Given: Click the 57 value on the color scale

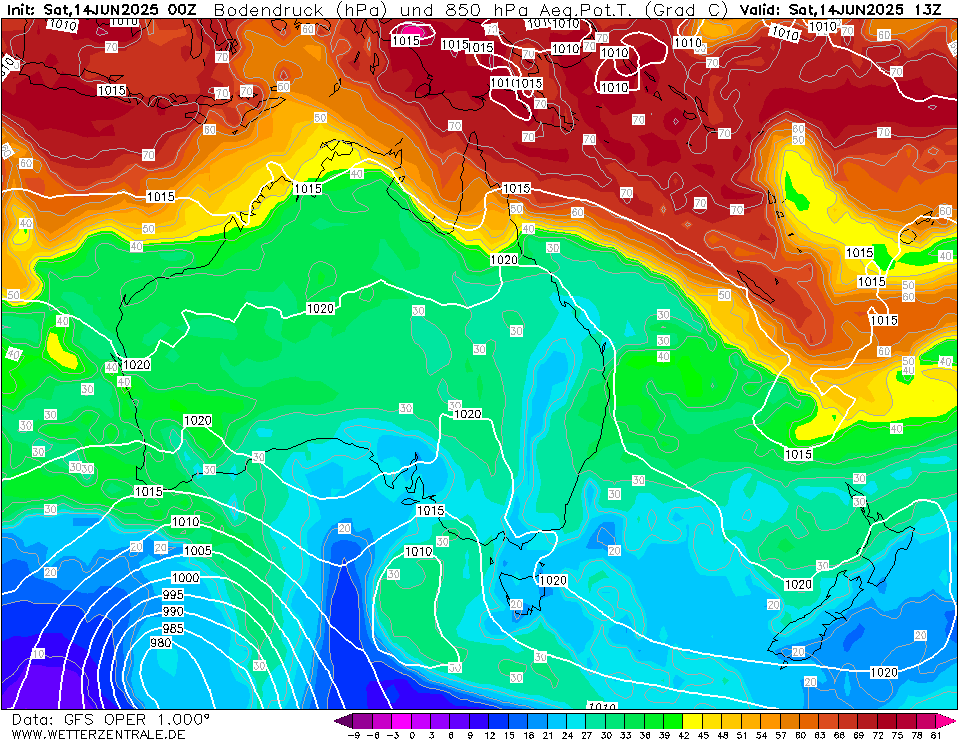Looking at the screenshot, I should pyautogui.click(x=780, y=735).
